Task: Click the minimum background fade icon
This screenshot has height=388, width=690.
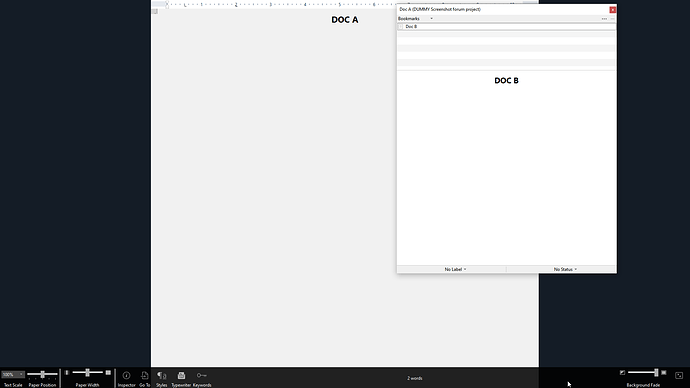Action: point(622,373)
